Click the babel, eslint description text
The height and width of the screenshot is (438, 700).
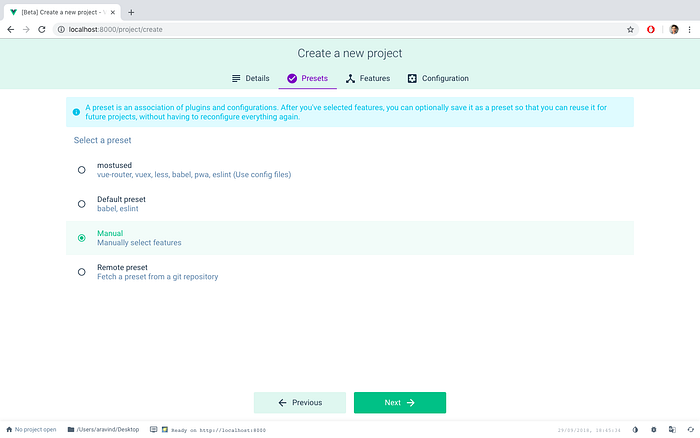(x=118, y=209)
